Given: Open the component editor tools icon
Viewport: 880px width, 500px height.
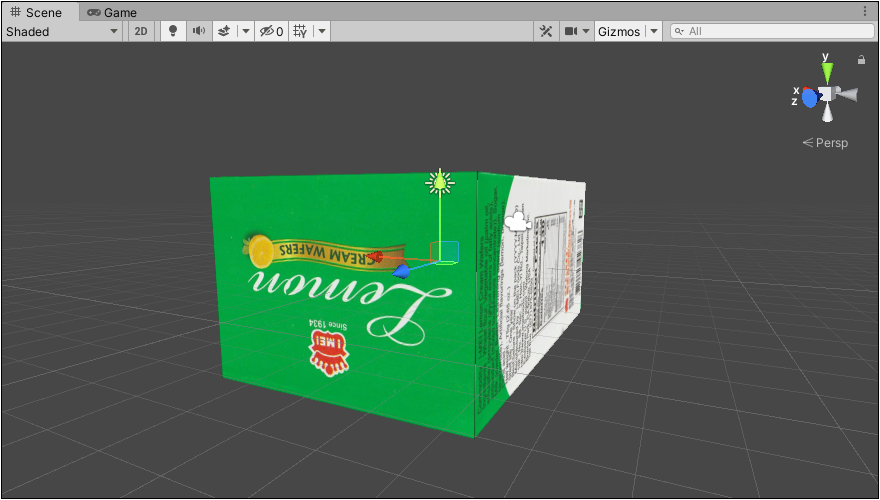Looking at the screenshot, I should tap(545, 31).
